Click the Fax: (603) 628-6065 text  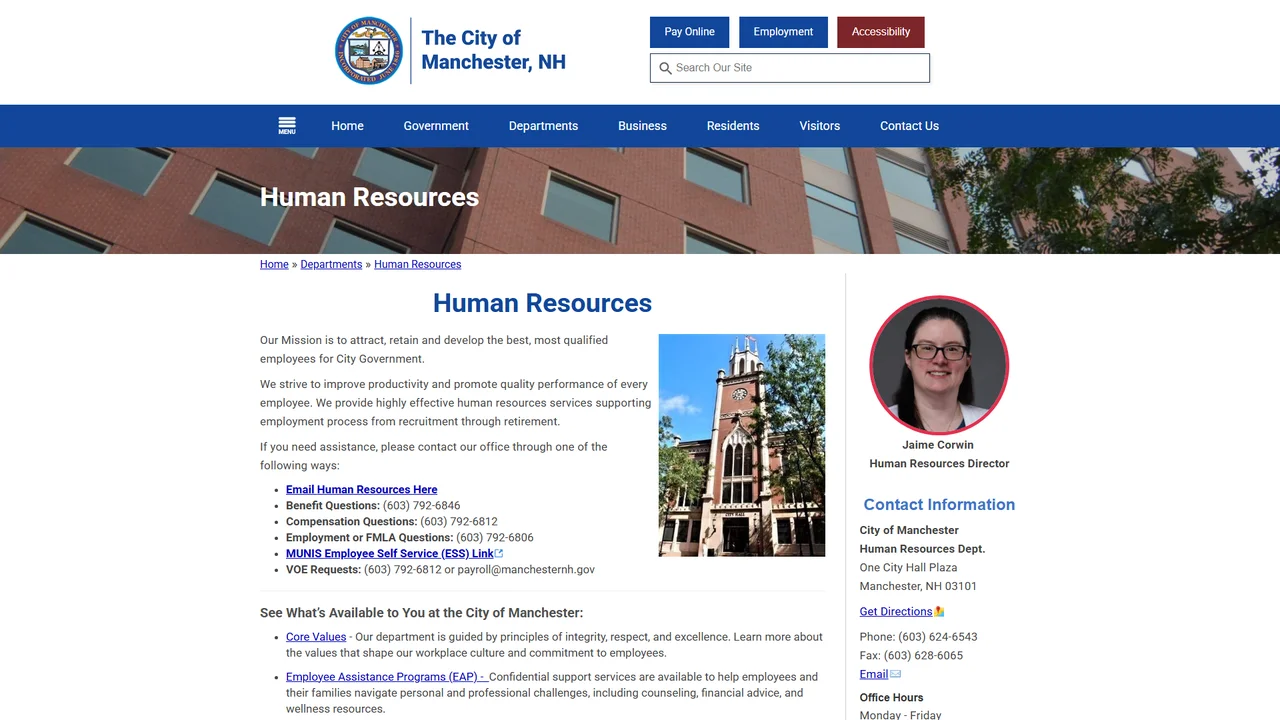[x=911, y=656]
